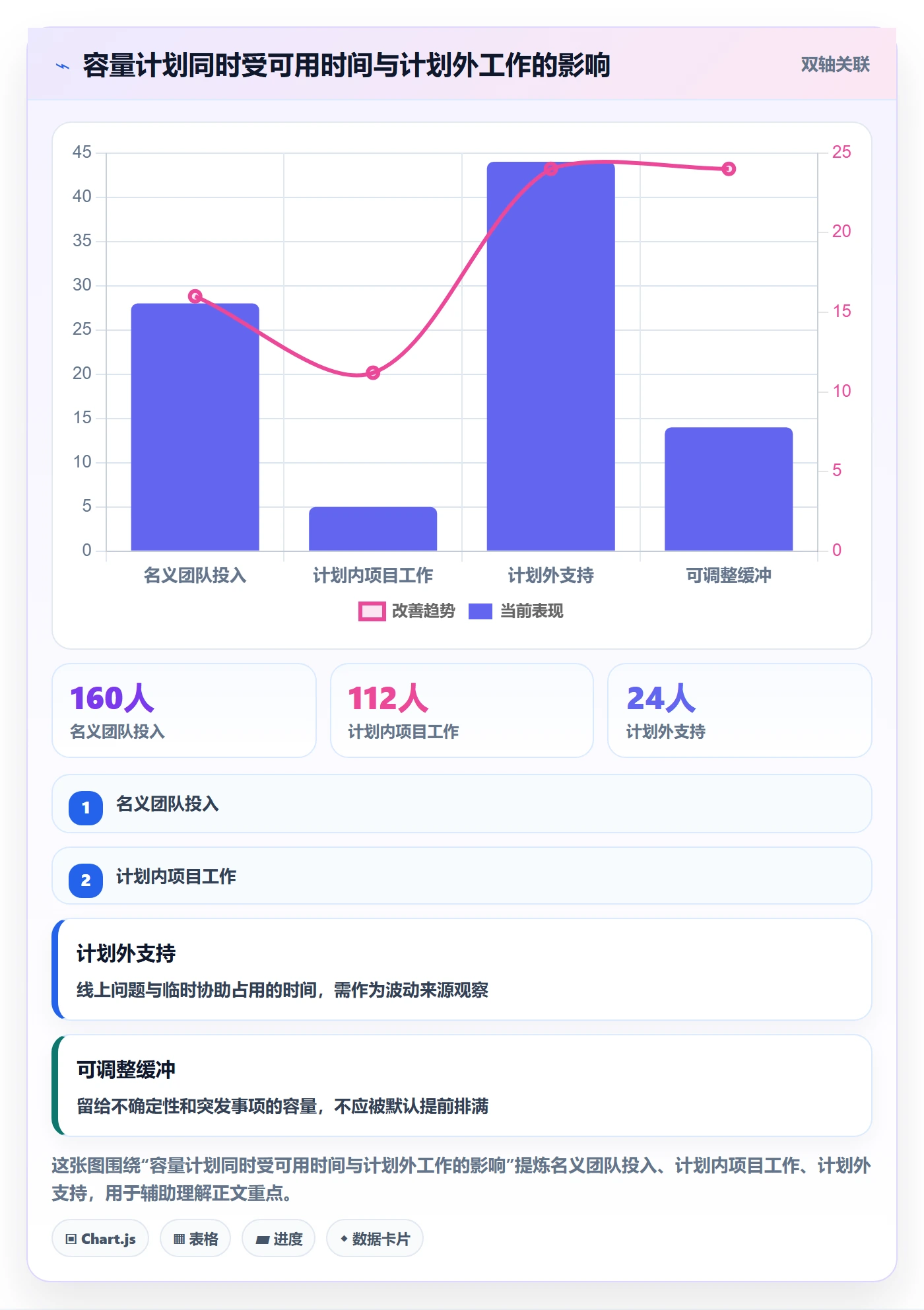Select the 计划内项目工作 bar in the chart
The image size is (924, 1310).
373,528
